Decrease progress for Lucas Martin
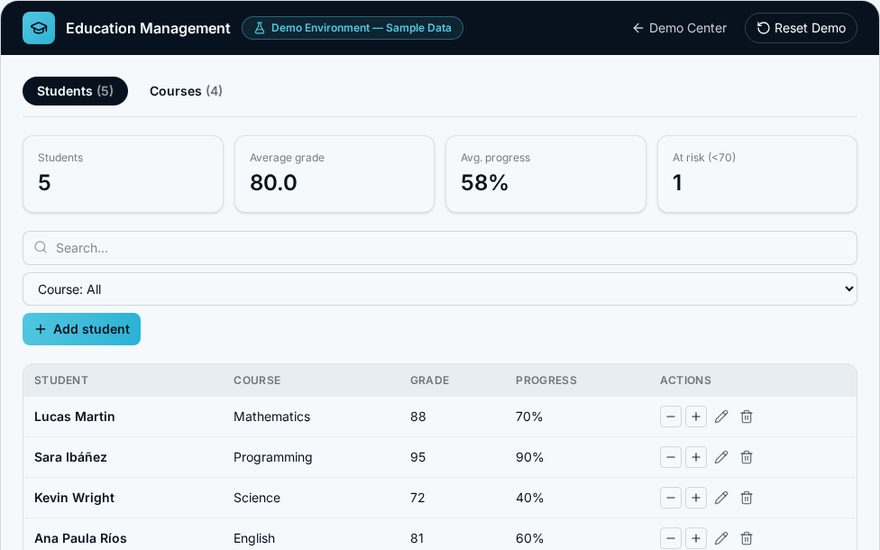Image resolution: width=880 pixels, height=550 pixels. pos(671,417)
